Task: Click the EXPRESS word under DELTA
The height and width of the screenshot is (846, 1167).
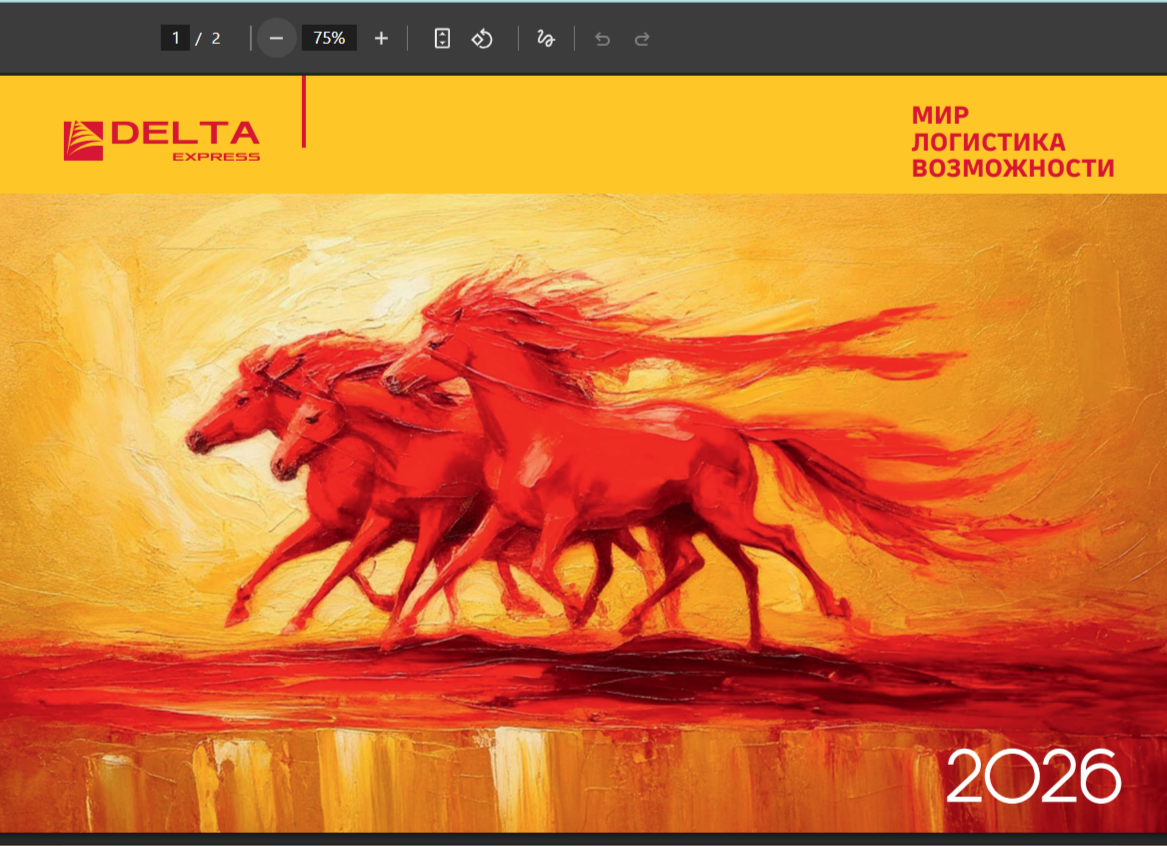Action: coord(216,157)
